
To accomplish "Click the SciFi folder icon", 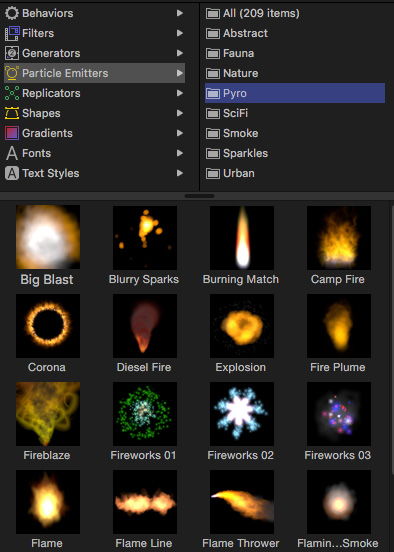I will pos(213,114).
